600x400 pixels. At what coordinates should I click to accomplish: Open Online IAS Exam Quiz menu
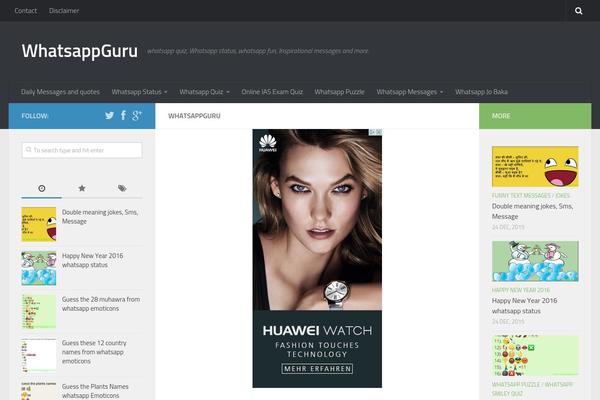[x=272, y=92]
